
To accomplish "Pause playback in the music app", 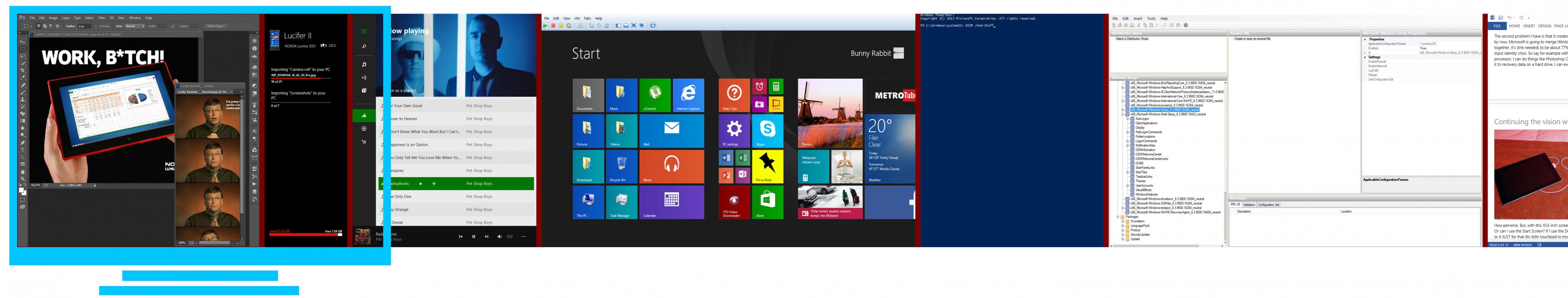I will point(474,236).
